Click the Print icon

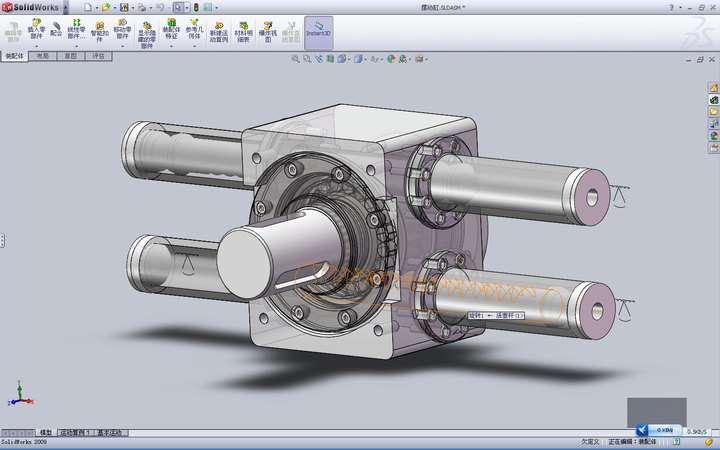[x=142, y=7]
